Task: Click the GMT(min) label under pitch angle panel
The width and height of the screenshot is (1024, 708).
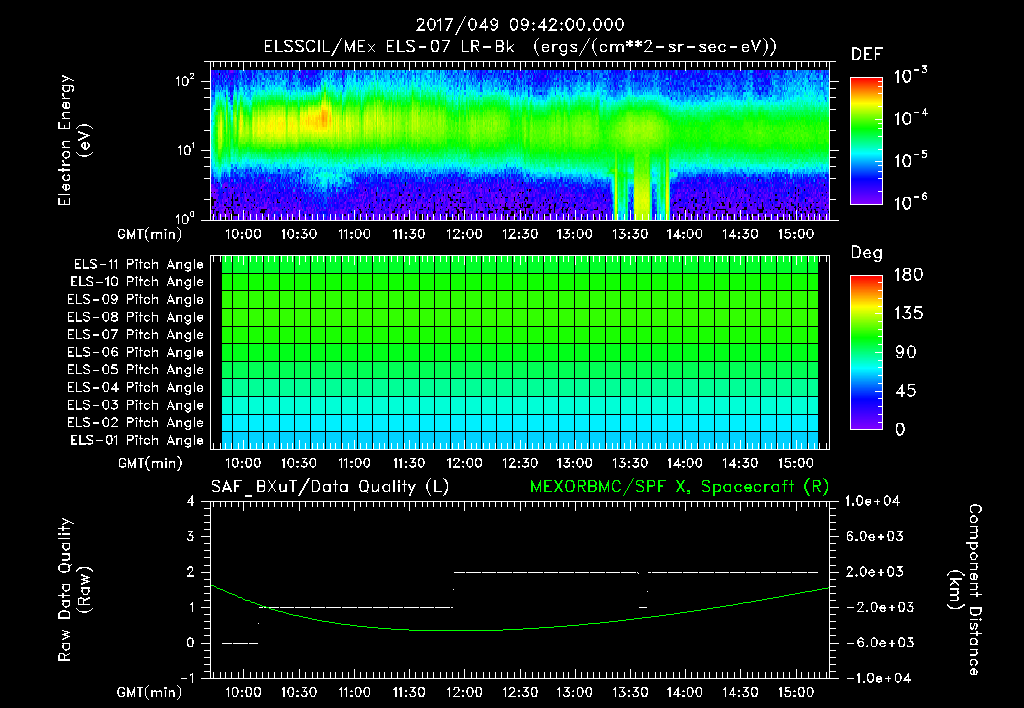Action: pyautogui.click(x=150, y=464)
